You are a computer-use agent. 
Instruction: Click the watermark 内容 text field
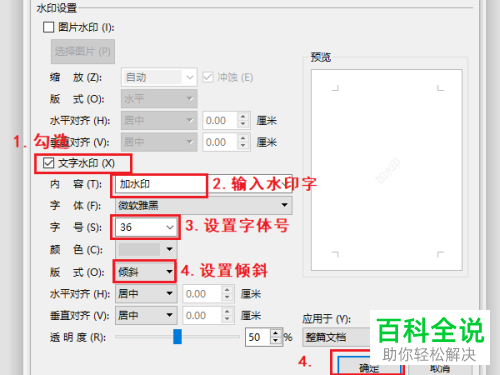coord(204,184)
